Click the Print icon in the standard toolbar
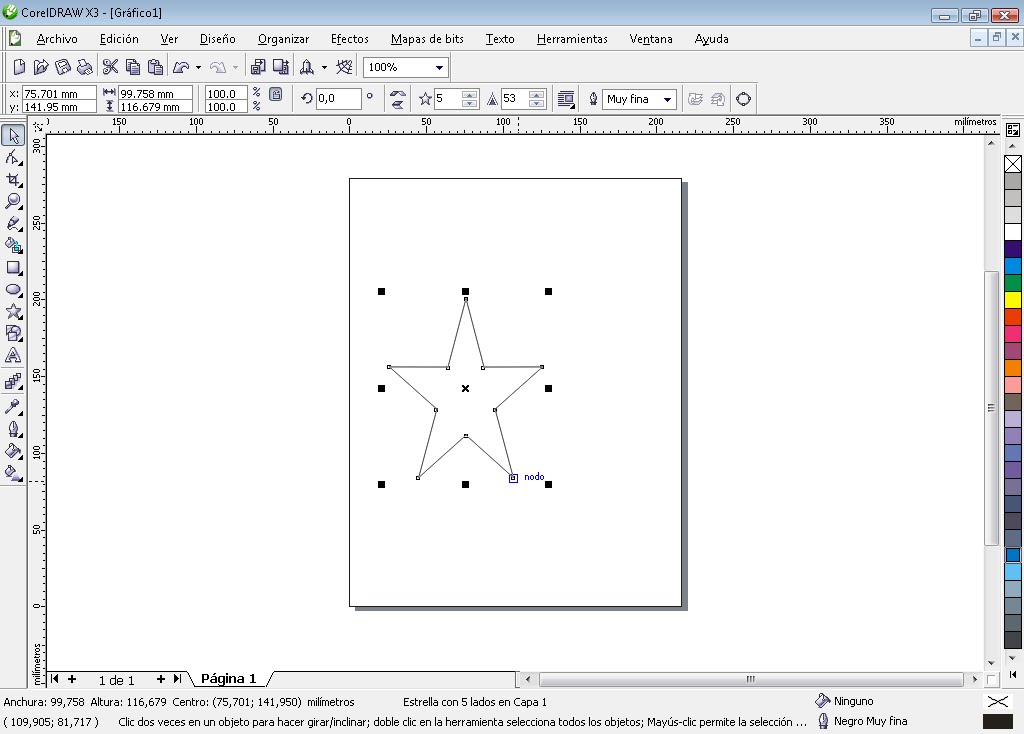 85,66
